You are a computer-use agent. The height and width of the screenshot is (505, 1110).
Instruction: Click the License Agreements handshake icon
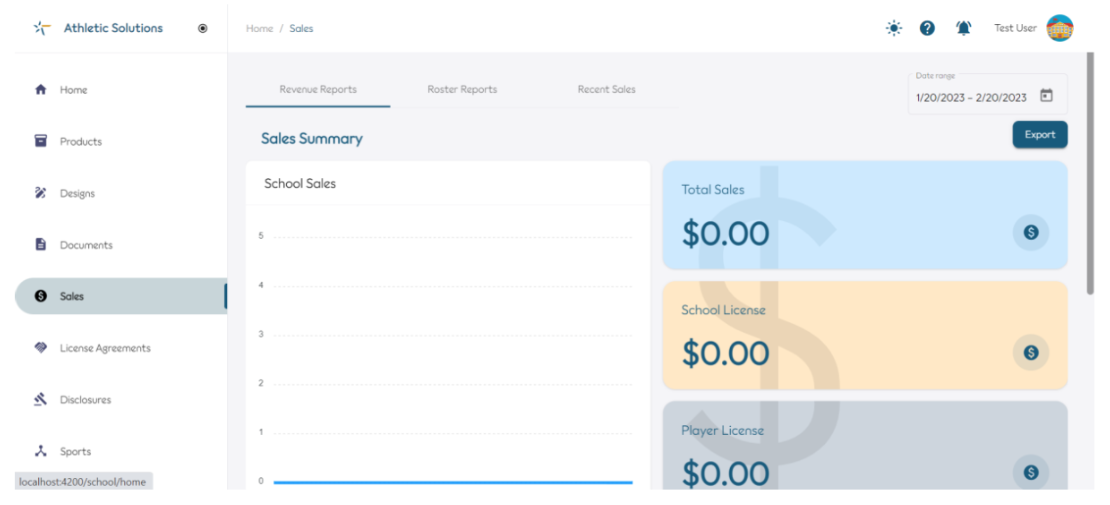coord(40,348)
